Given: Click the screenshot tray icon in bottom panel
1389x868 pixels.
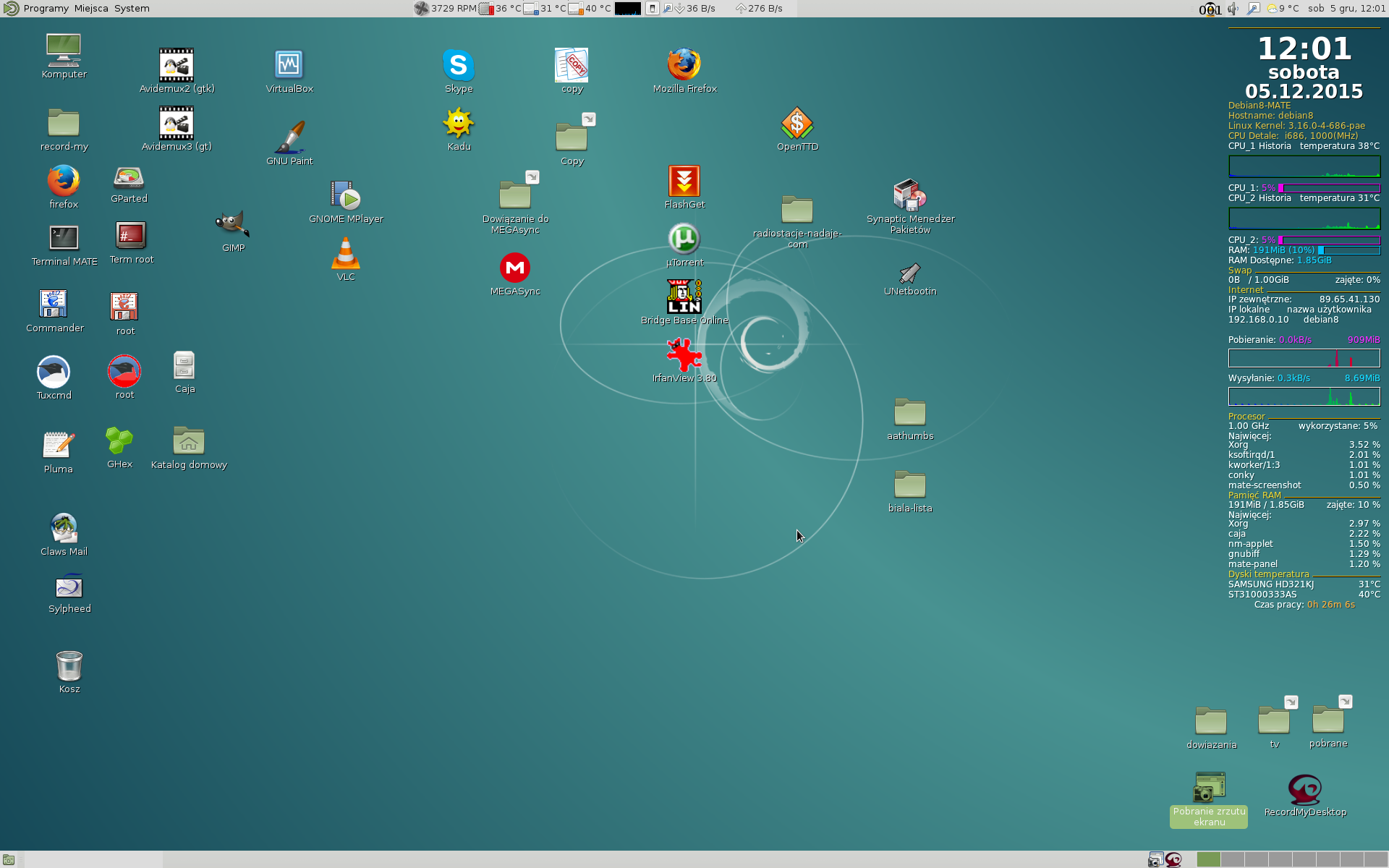Looking at the screenshot, I should [1155, 860].
